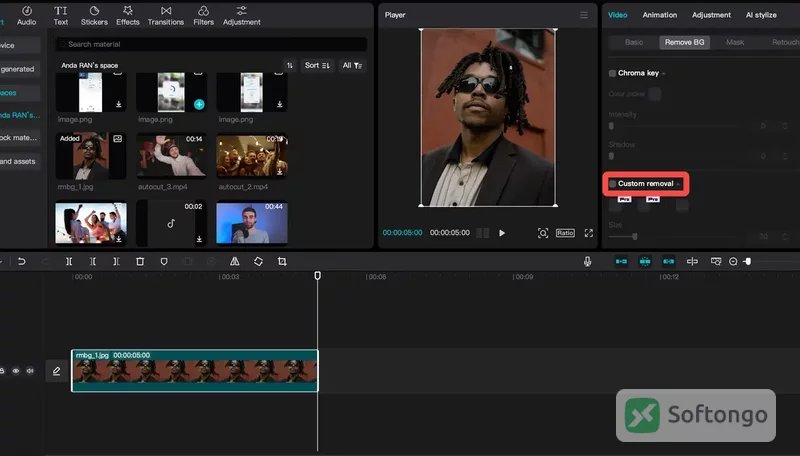Click the Split clip tool
Viewport: 800px width, 456px height.
click(69, 261)
